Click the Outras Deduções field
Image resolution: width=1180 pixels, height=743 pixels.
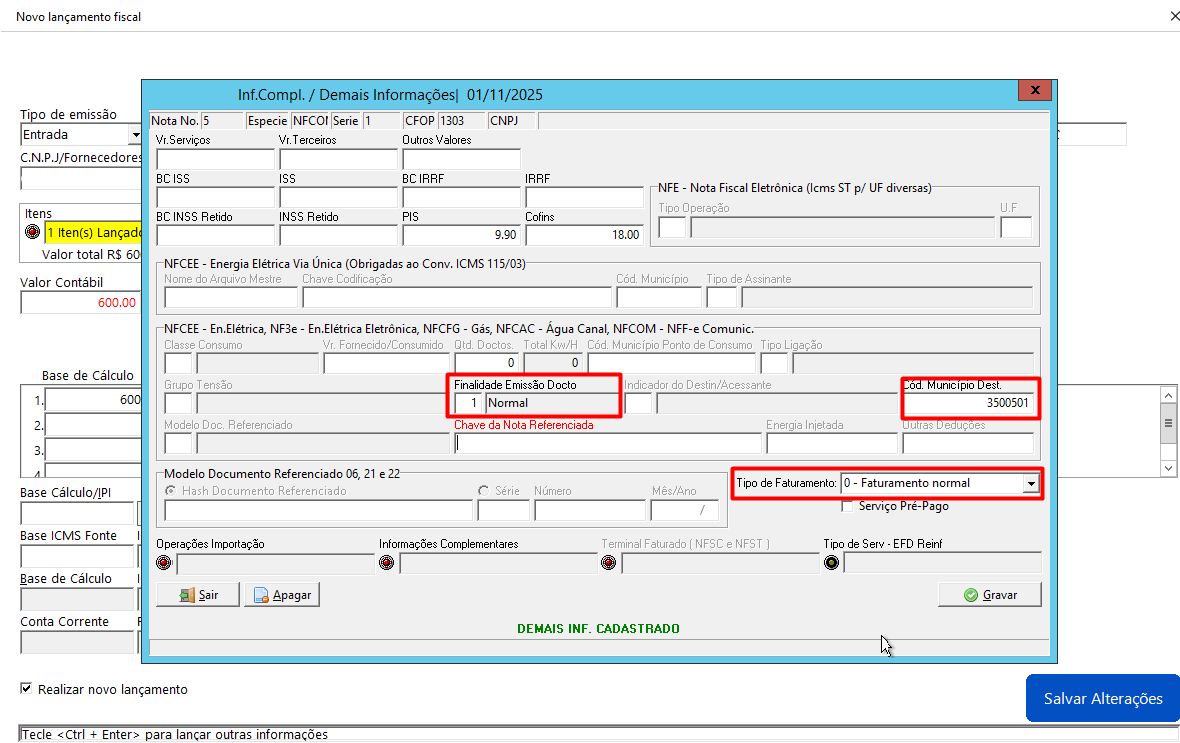pos(968,443)
